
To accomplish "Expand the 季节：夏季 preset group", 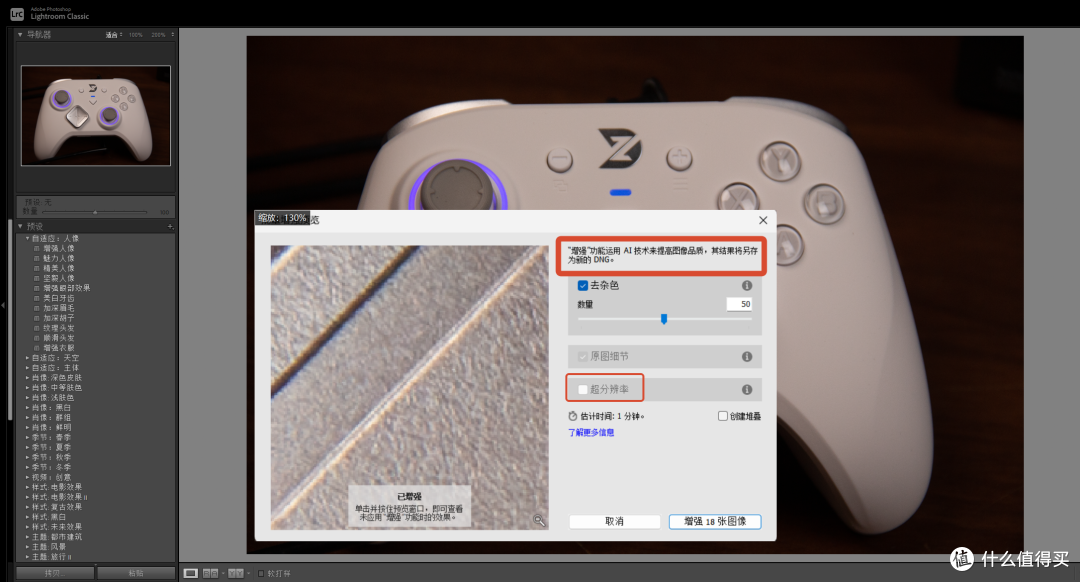I will (28, 448).
